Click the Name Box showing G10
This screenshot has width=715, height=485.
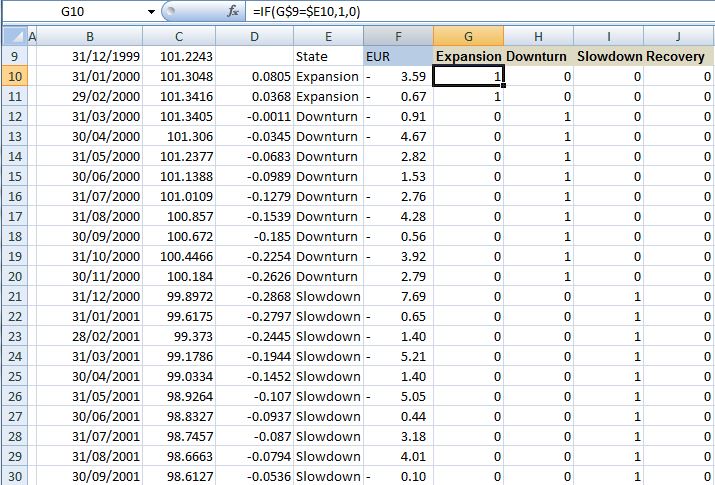pos(73,12)
